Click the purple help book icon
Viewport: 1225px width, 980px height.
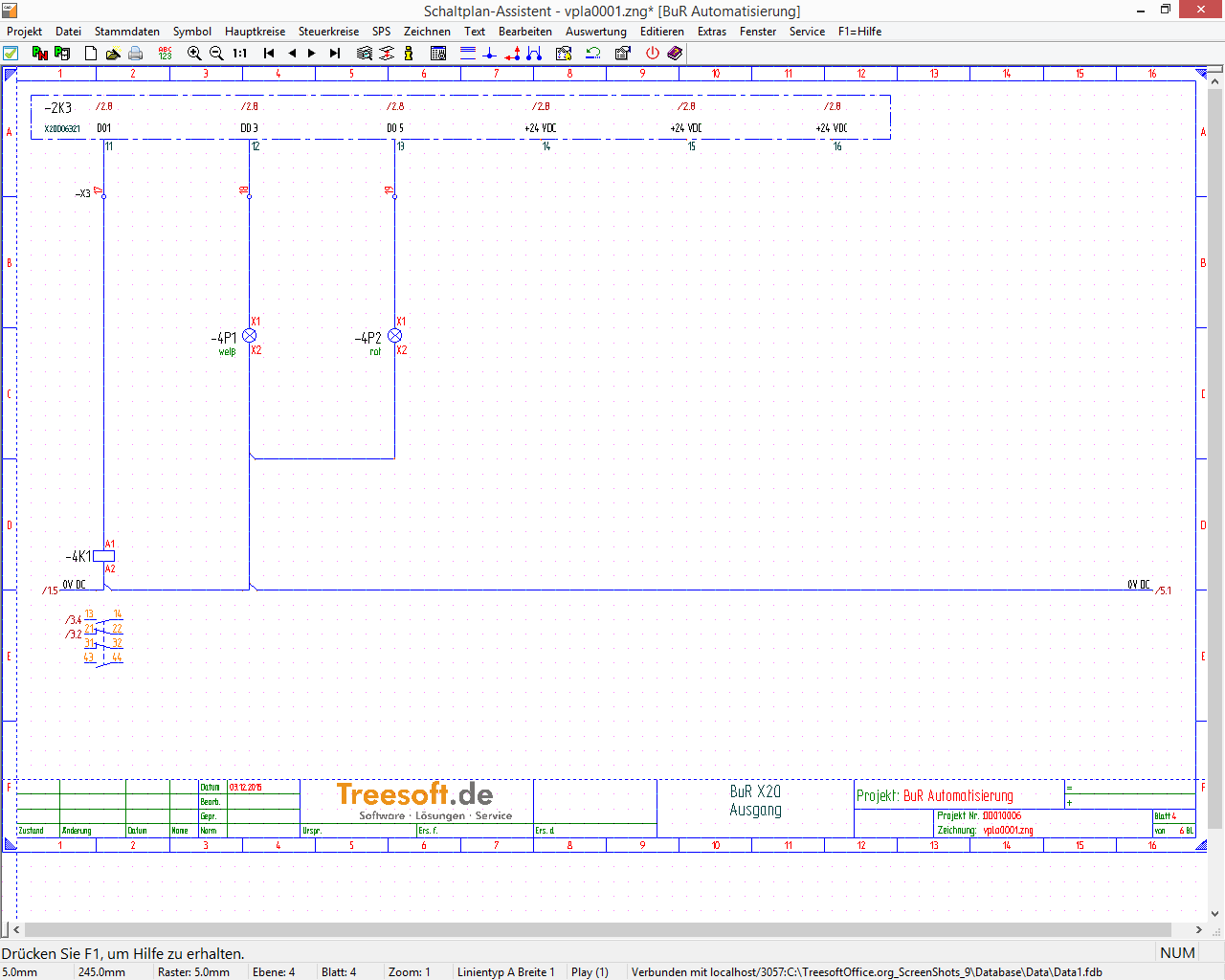click(675, 54)
